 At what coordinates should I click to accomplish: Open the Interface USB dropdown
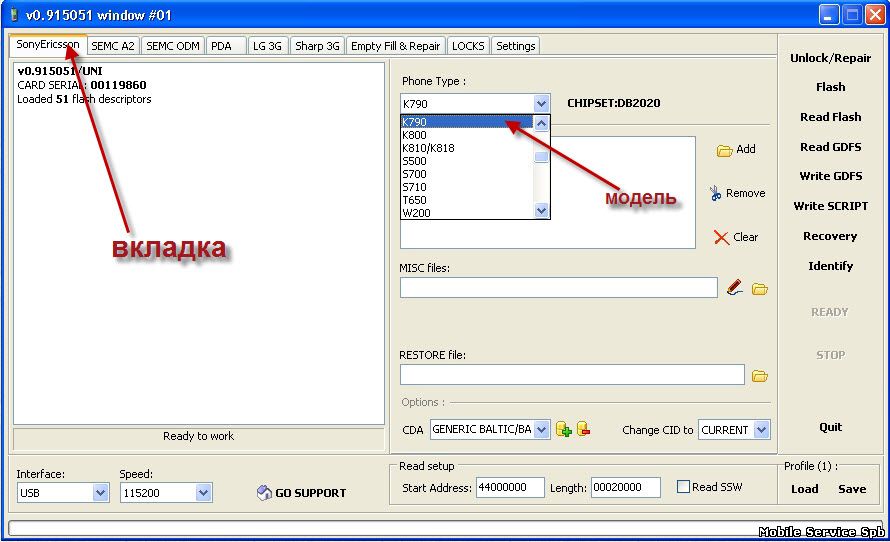pos(100,493)
